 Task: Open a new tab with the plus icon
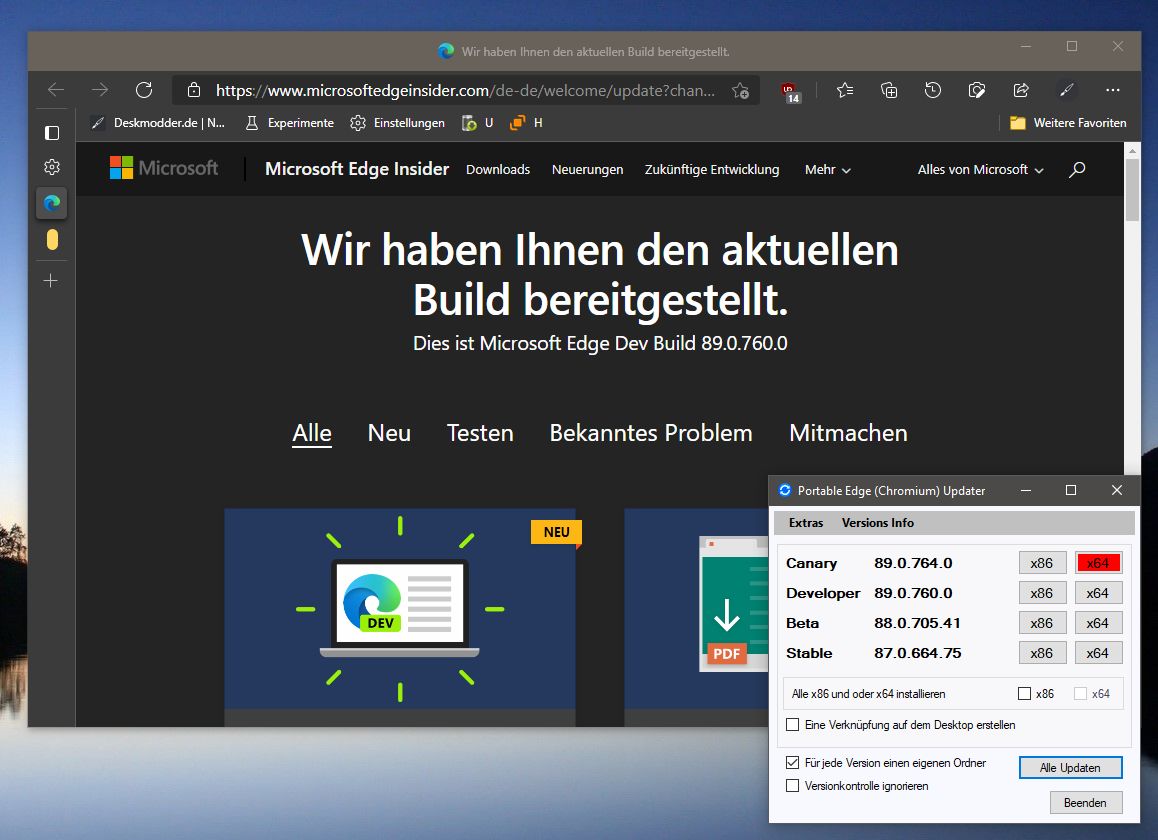(50, 281)
